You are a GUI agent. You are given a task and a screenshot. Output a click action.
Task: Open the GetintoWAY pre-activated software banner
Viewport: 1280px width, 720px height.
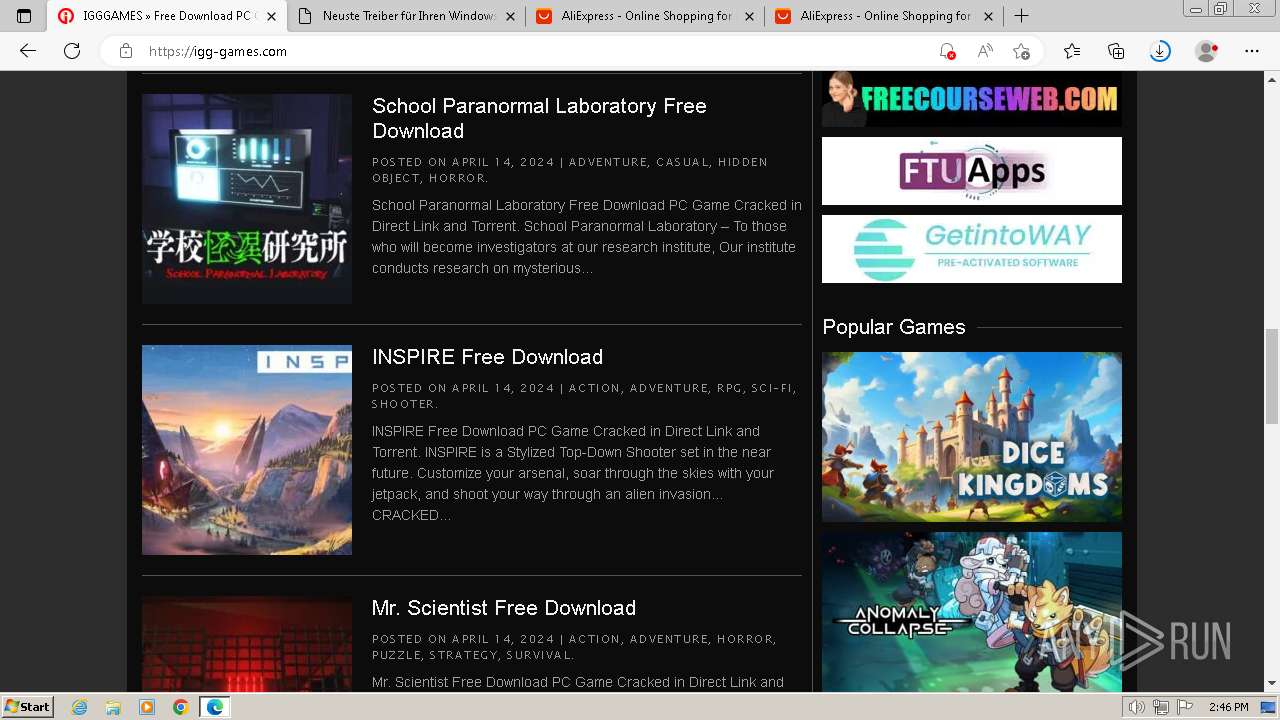point(972,249)
